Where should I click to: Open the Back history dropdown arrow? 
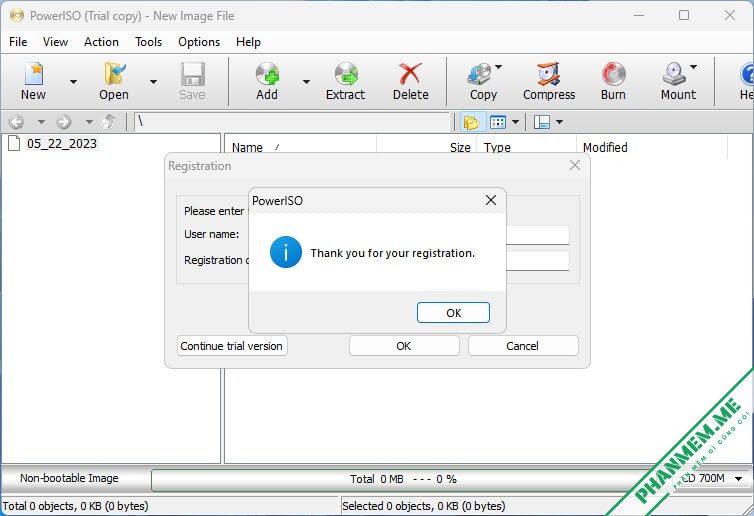41,122
